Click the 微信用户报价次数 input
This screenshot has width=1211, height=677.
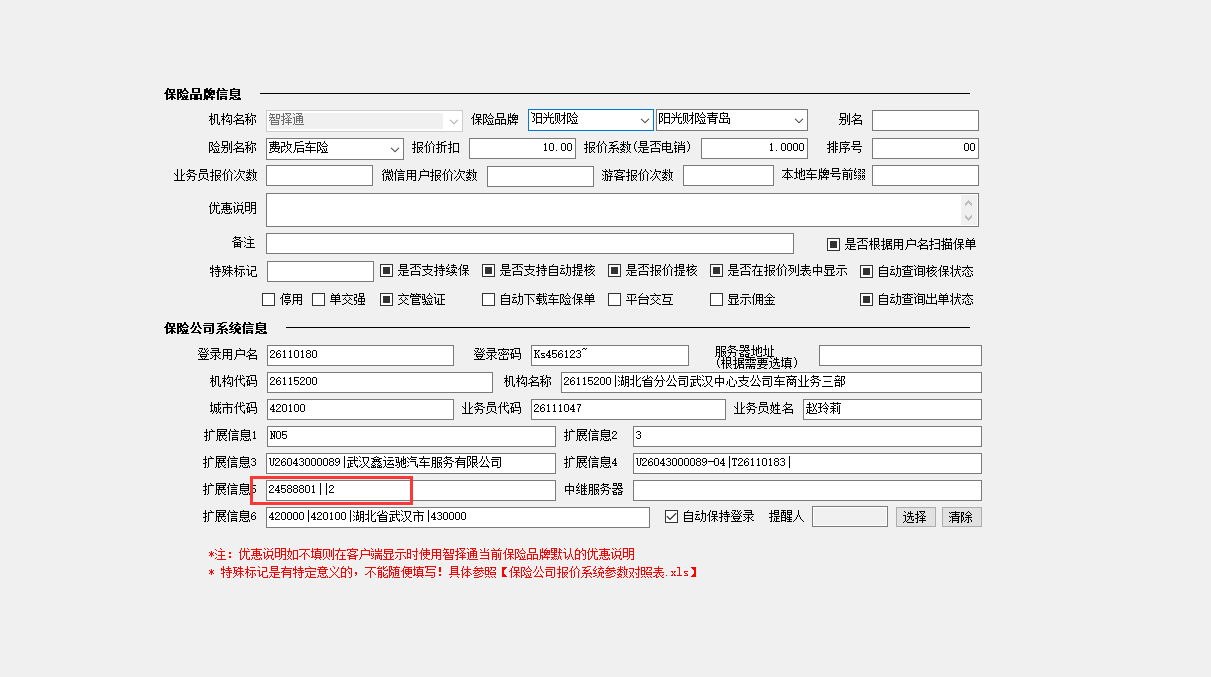pyautogui.click(x=540, y=176)
